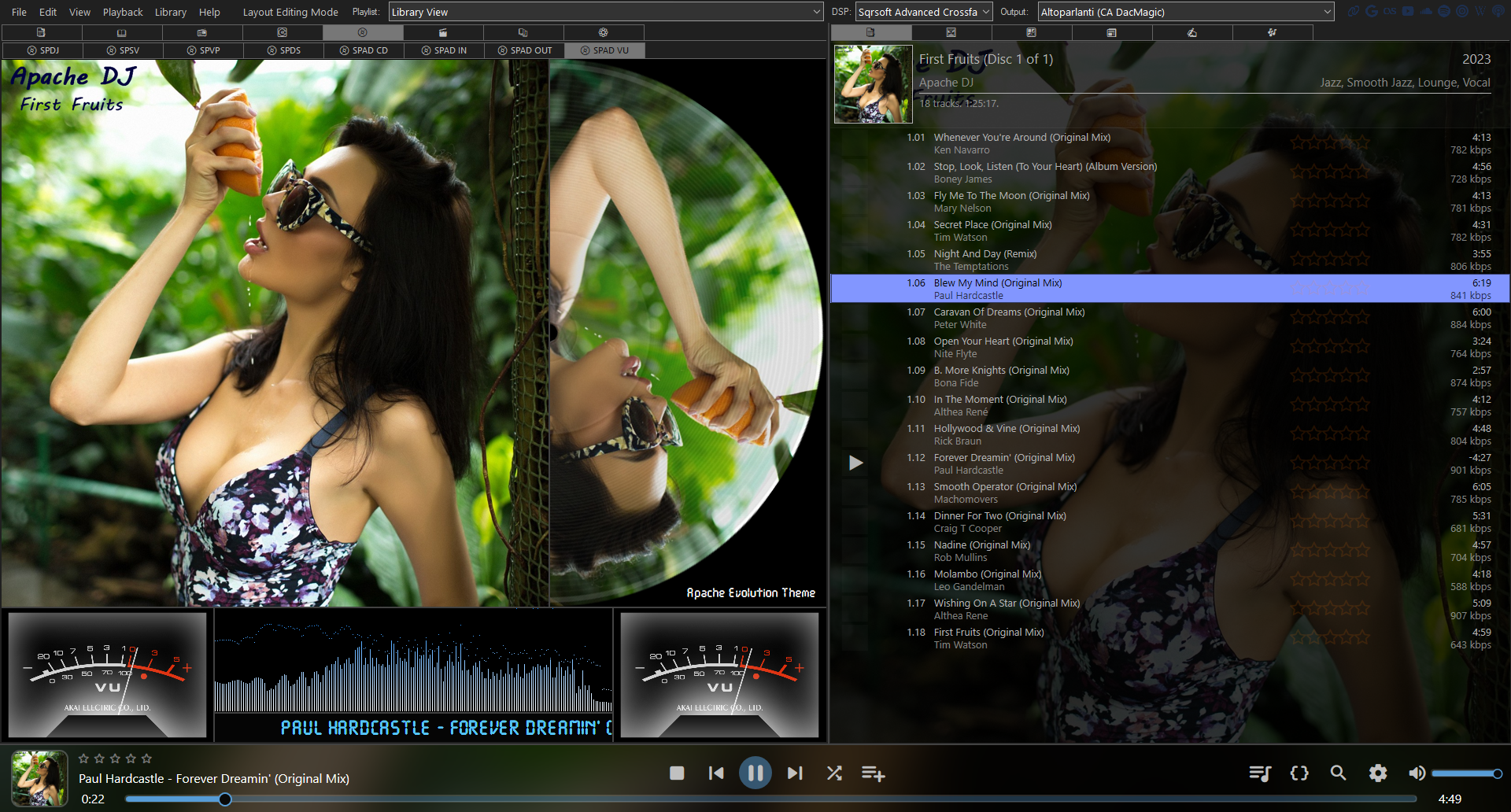
Task: Click the open book icon tab
Action: 121,32
